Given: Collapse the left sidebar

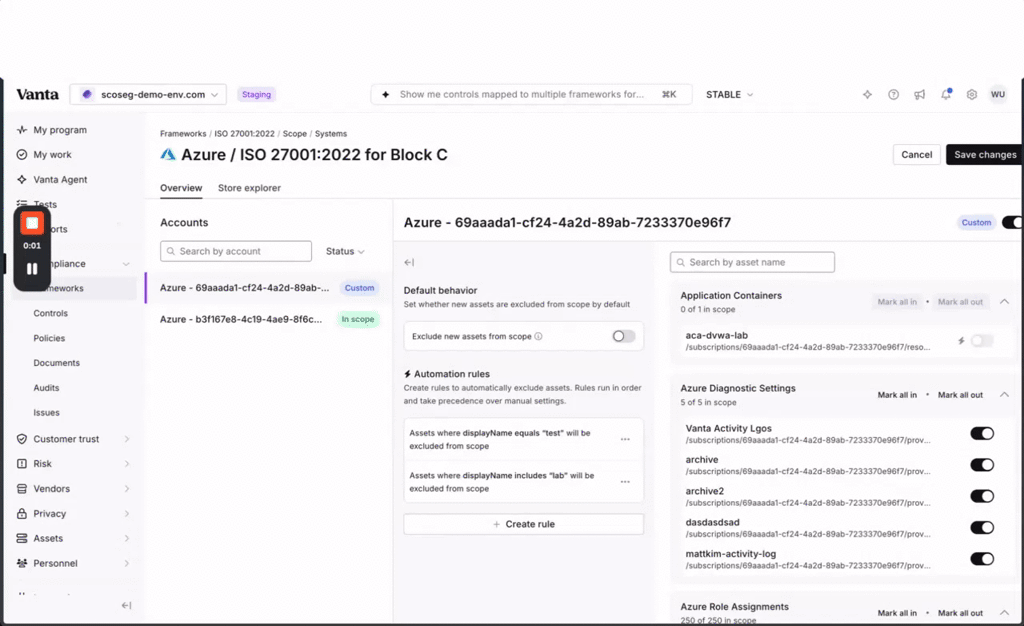Looking at the screenshot, I should pyautogui.click(x=127, y=605).
